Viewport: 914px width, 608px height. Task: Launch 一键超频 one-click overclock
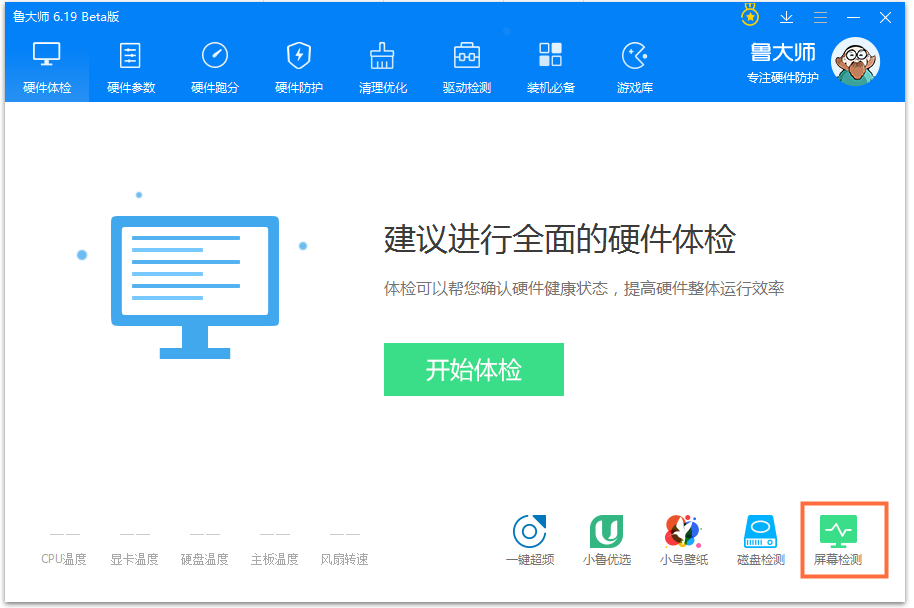tap(530, 540)
